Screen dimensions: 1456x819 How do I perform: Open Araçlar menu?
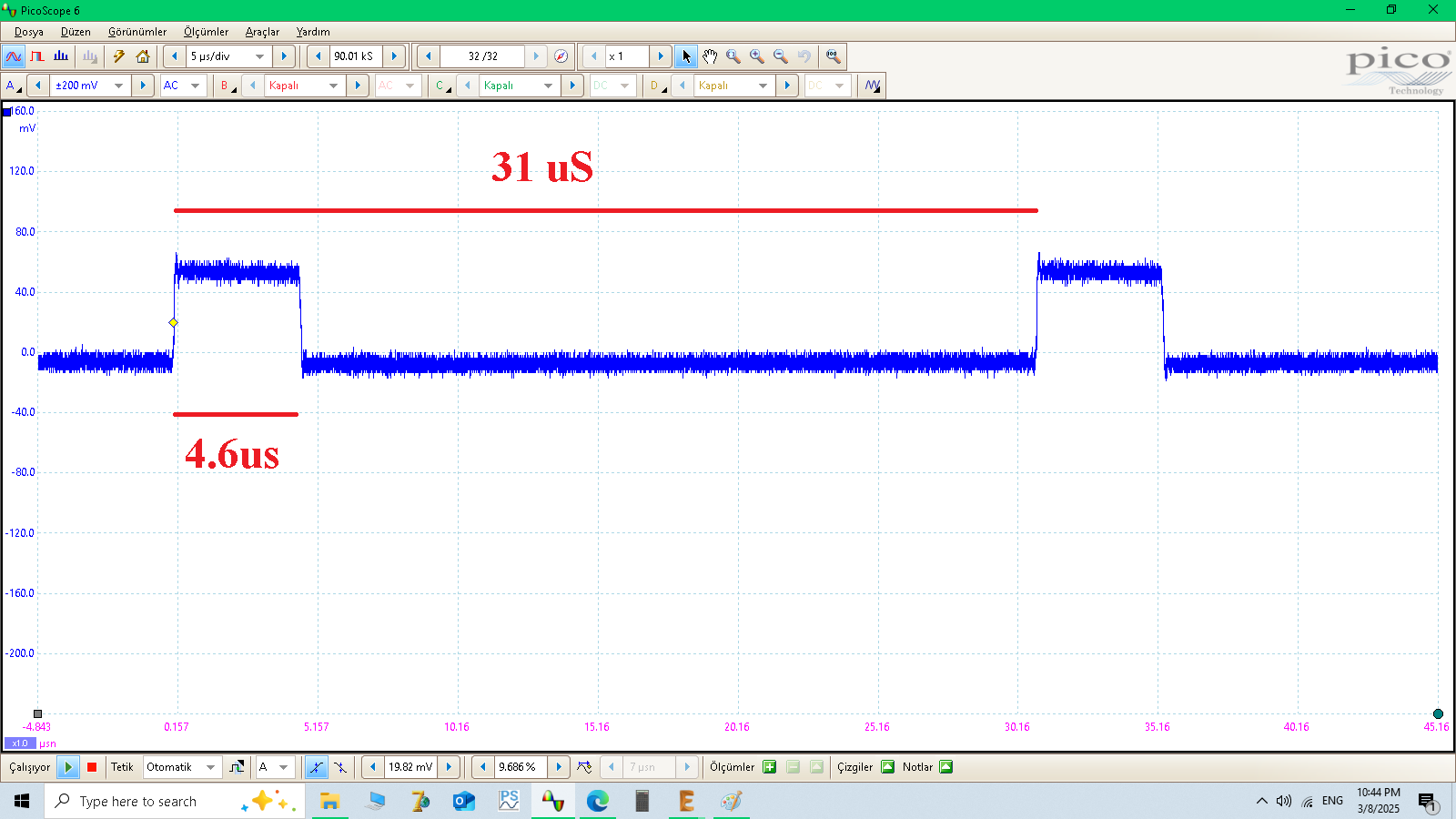tap(262, 32)
